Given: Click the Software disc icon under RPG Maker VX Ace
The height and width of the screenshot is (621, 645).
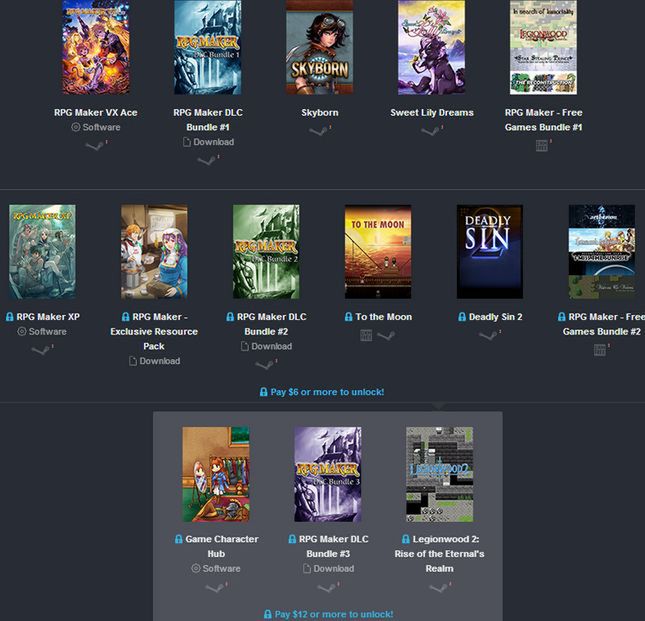Looking at the screenshot, I should [x=76, y=127].
